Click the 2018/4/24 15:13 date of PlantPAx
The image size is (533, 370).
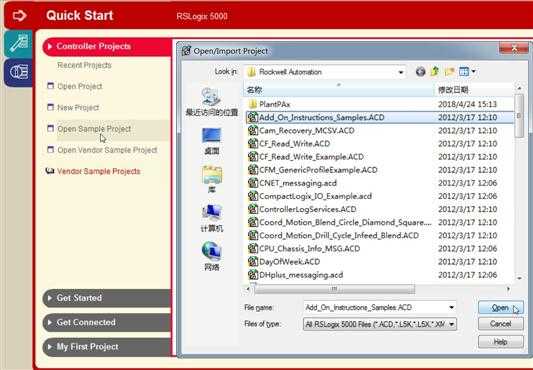pos(467,104)
